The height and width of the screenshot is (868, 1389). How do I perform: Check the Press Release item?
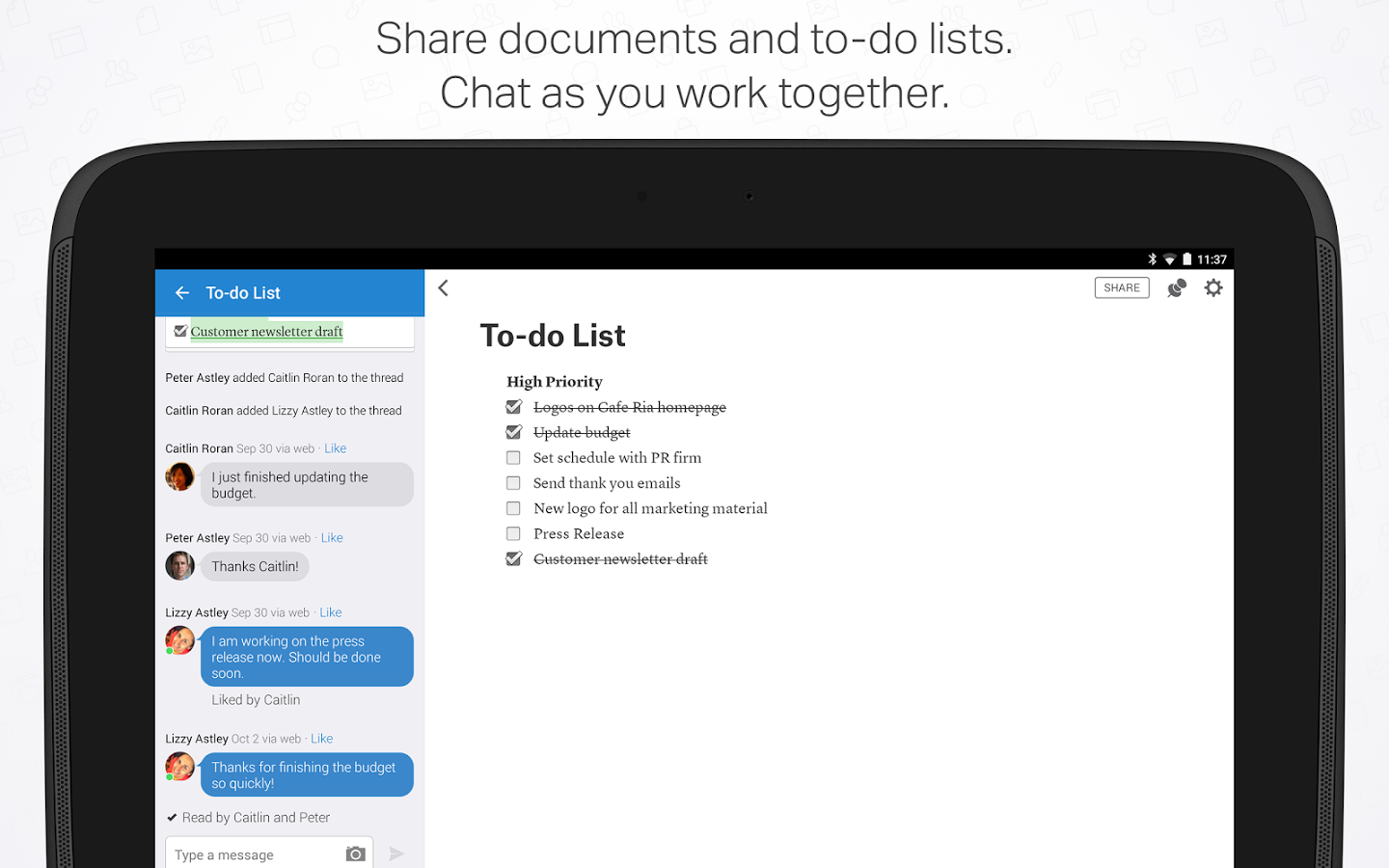[x=514, y=533]
